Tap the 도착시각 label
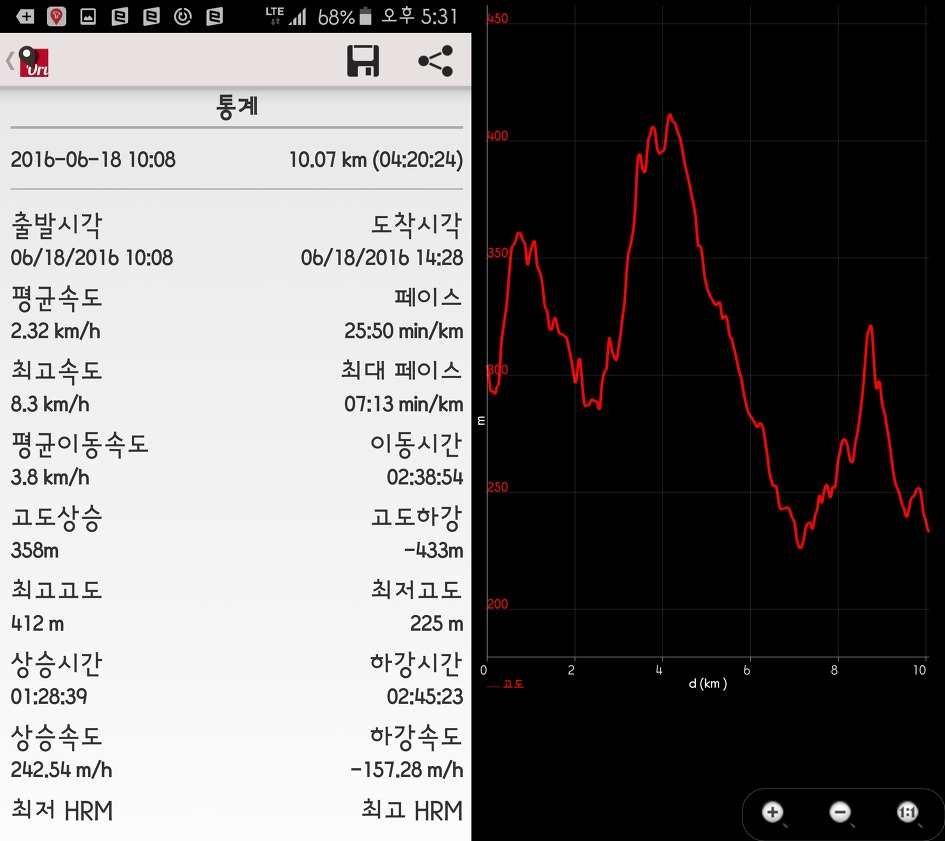Viewport: 945px width, 841px height. 416,225
